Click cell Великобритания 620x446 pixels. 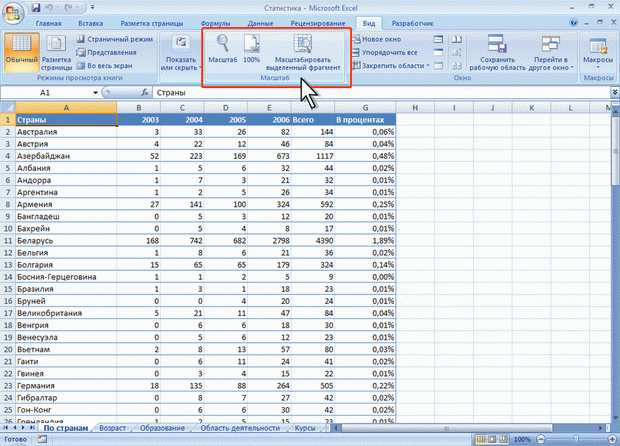point(66,313)
